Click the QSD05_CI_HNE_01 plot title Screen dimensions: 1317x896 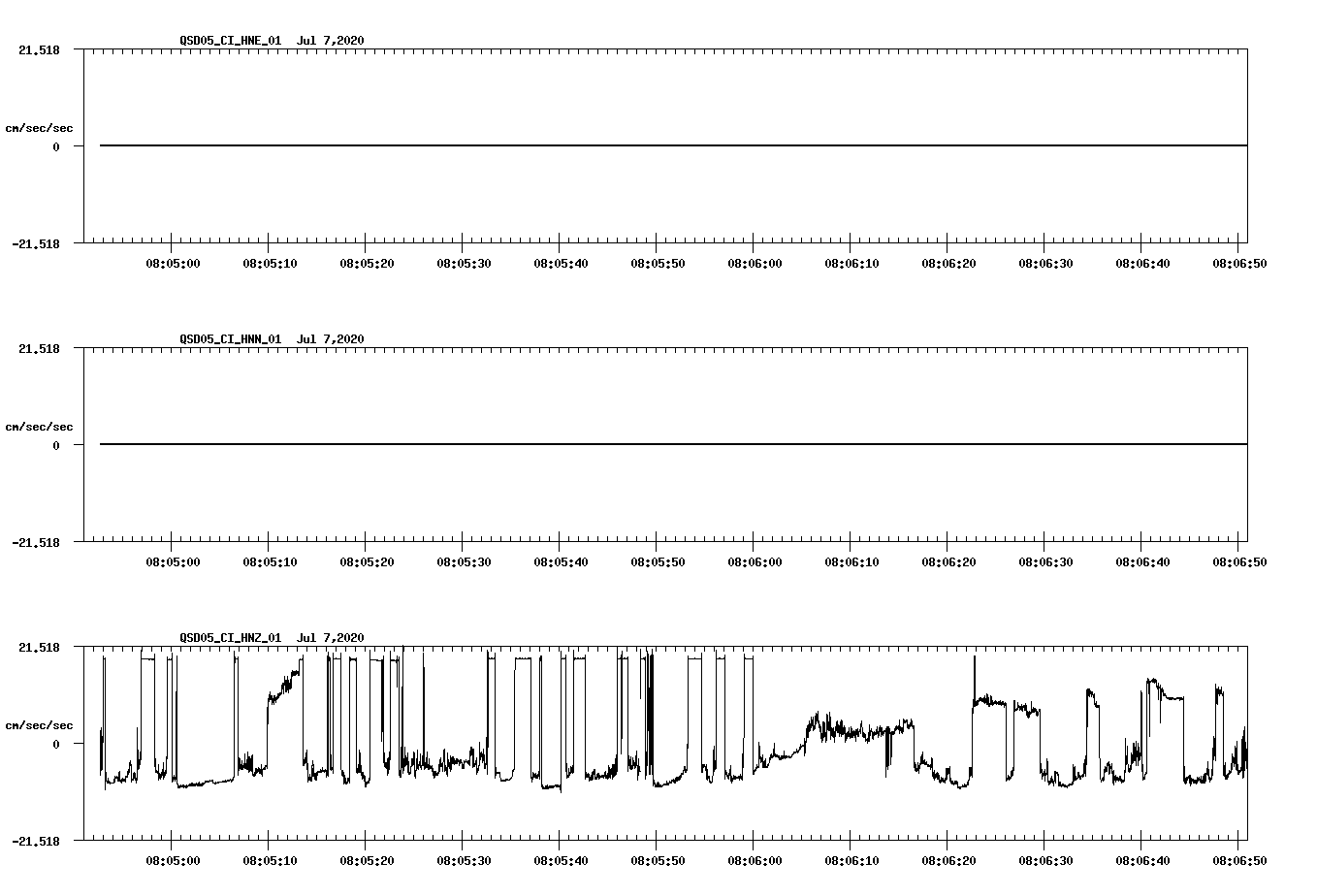click(272, 41)
